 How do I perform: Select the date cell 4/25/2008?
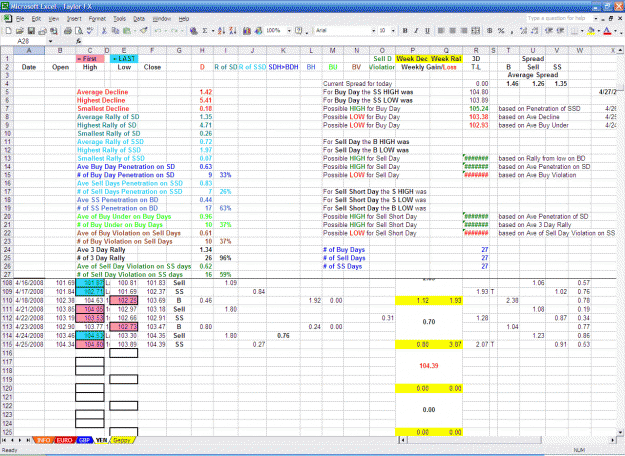click(x=29, y=344)
